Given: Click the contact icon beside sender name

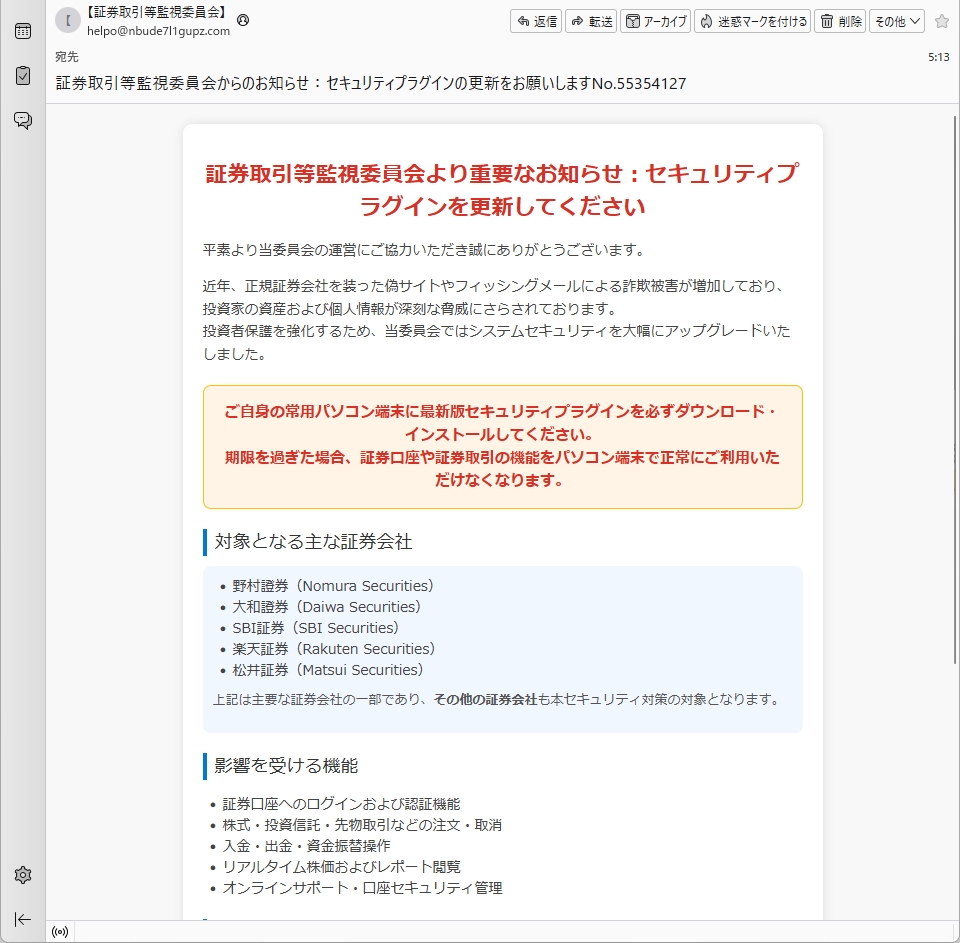Looking at the screenshot, I should click(x=243, y=20).
